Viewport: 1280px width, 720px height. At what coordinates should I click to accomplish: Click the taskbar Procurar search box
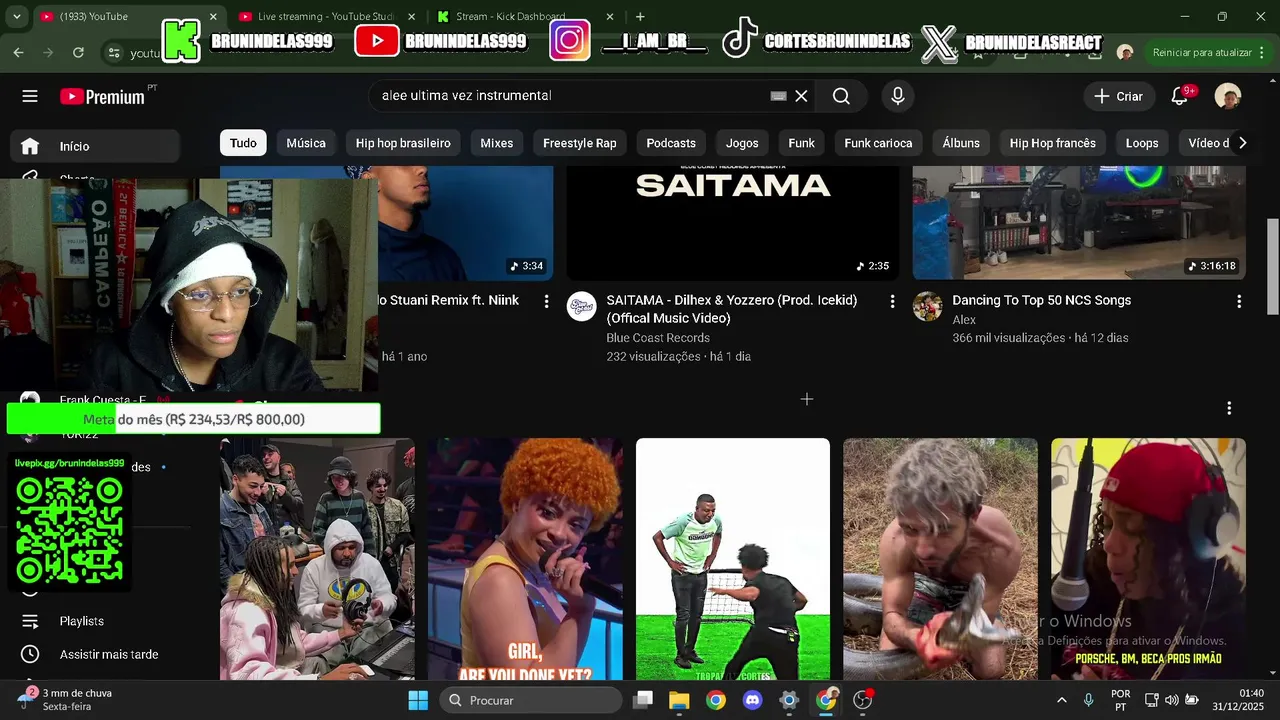pyautogui.click(x=531, y=700)
